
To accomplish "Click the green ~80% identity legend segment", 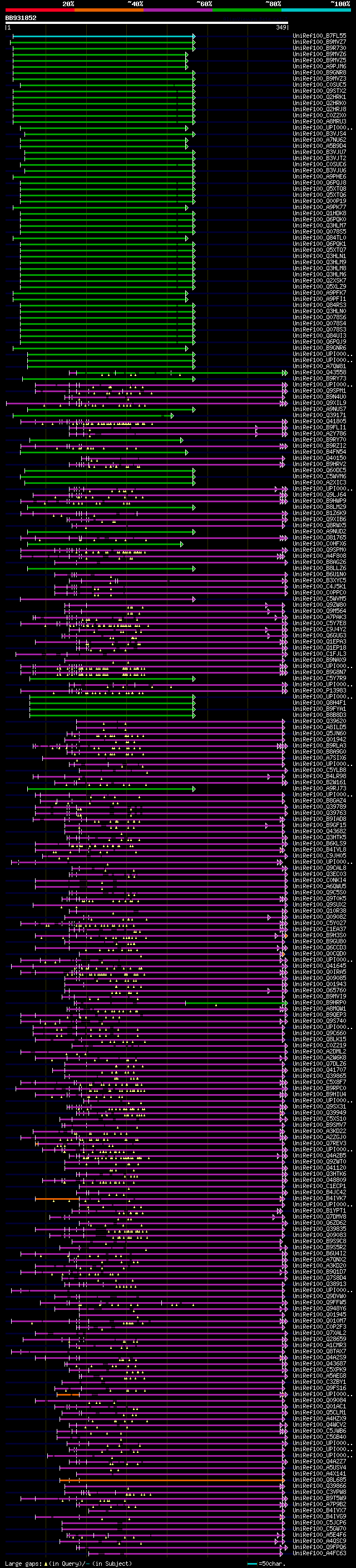I will [247, 10].
